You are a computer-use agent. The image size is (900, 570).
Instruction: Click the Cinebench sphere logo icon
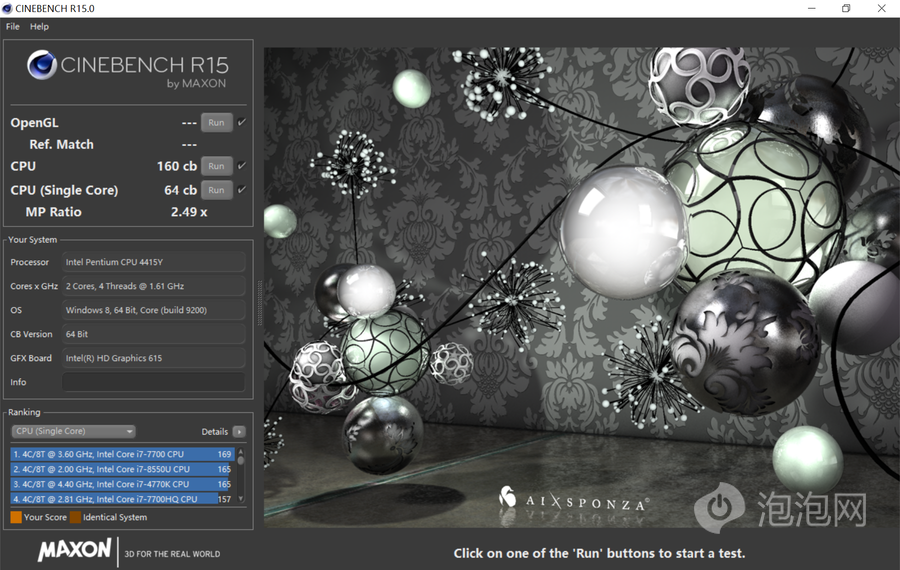click(41, 66)
